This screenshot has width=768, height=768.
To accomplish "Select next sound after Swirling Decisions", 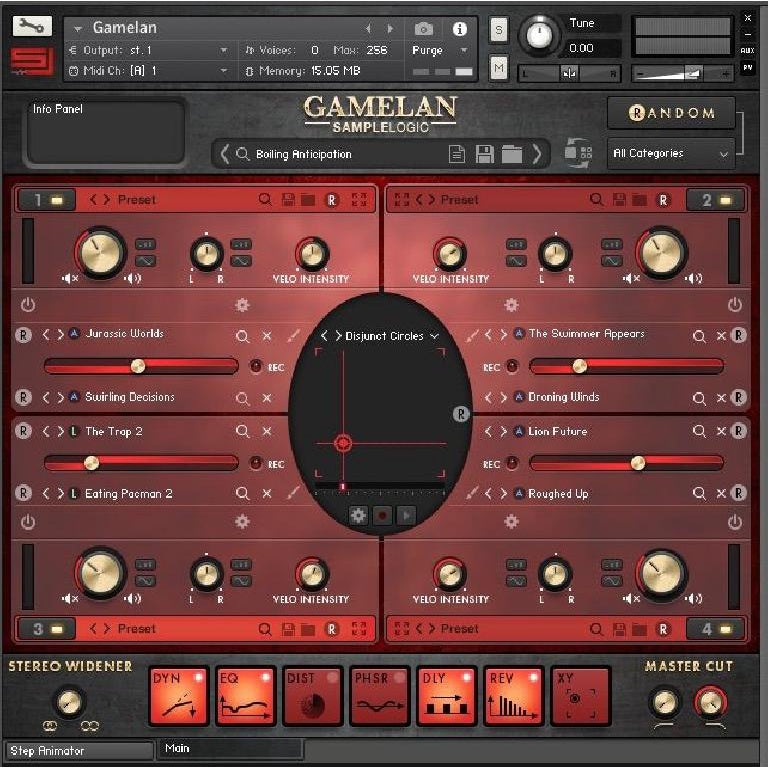I will click(60, 397).
